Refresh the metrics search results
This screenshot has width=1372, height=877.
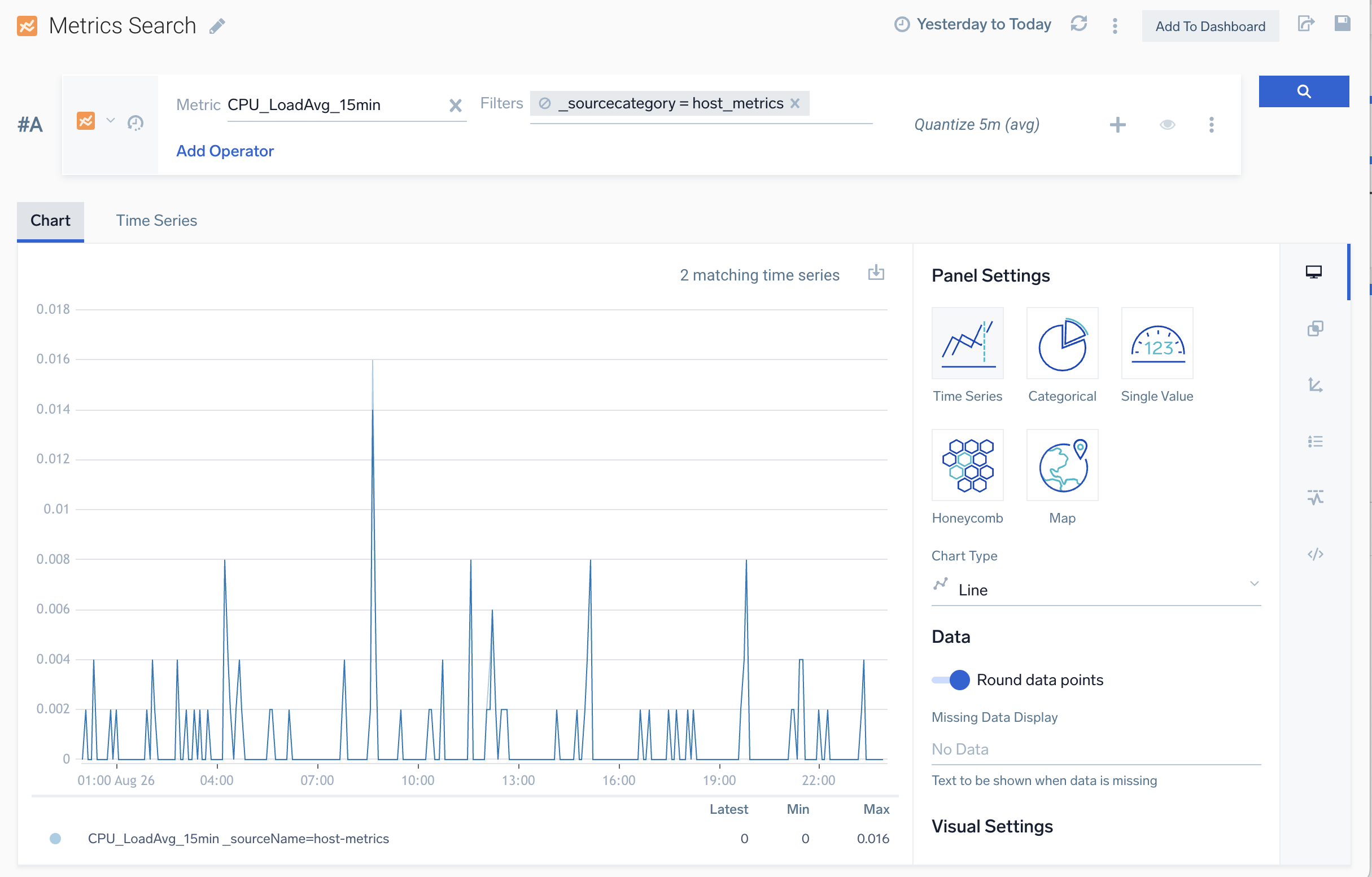coord(1080,24)
